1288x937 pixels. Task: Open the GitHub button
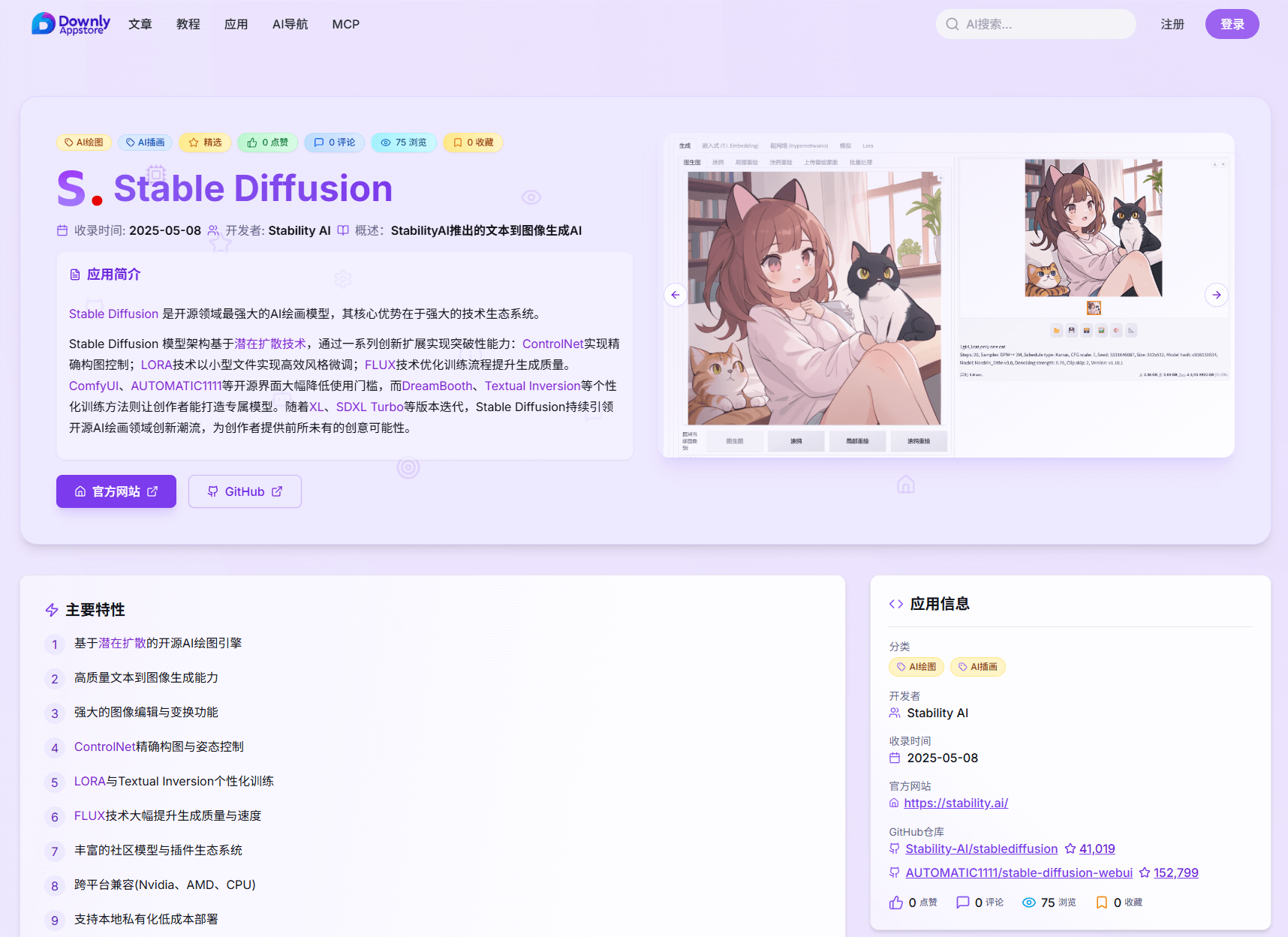(x=245, y=491)
